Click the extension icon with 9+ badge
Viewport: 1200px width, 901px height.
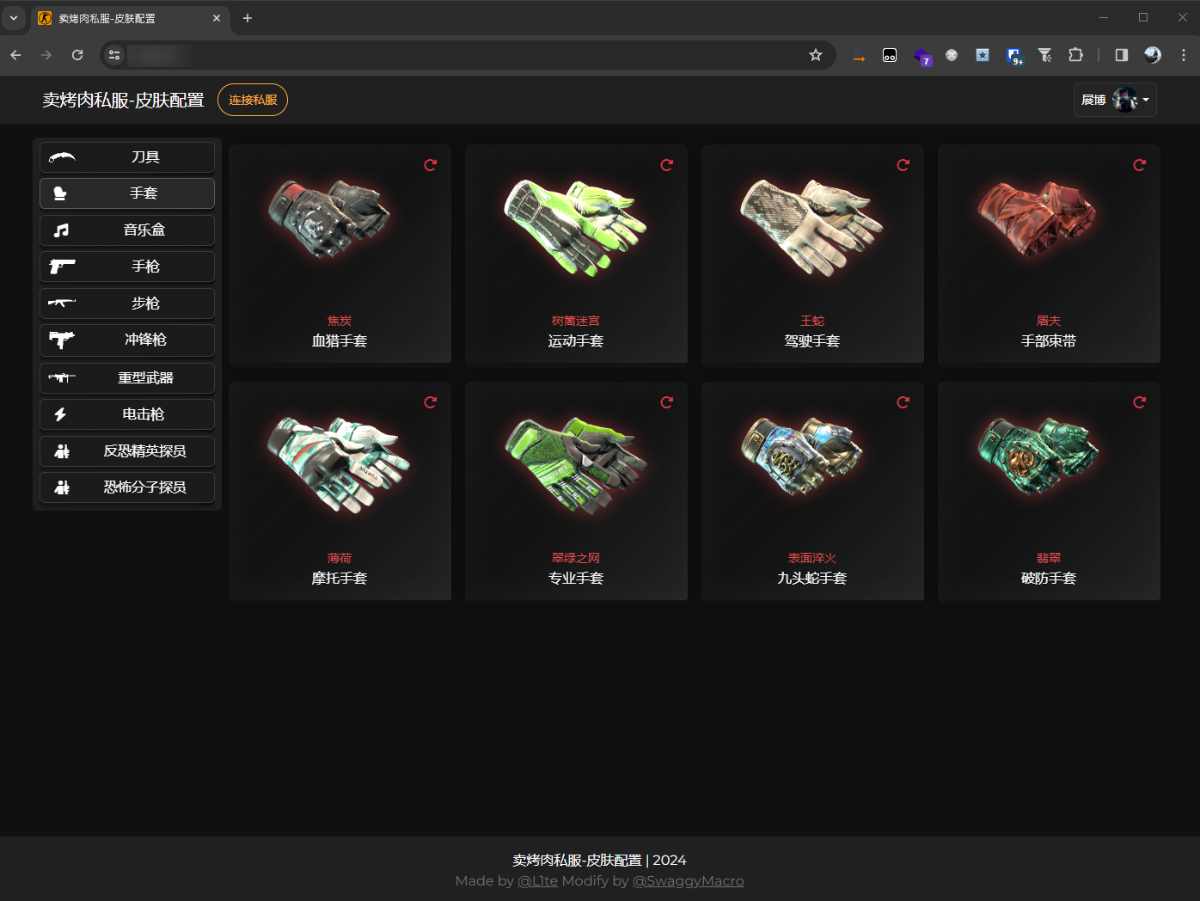1014,57
